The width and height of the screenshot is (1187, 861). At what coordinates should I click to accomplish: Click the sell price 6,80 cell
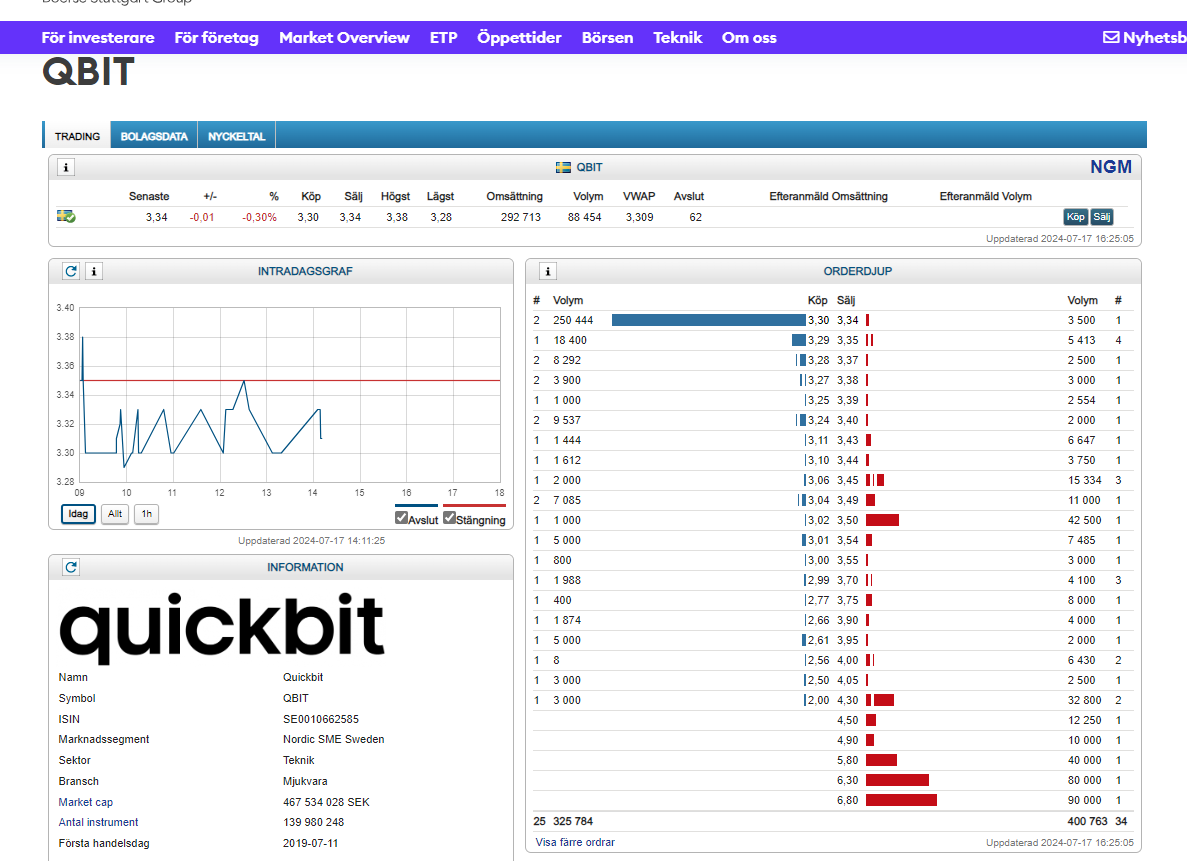848,800
